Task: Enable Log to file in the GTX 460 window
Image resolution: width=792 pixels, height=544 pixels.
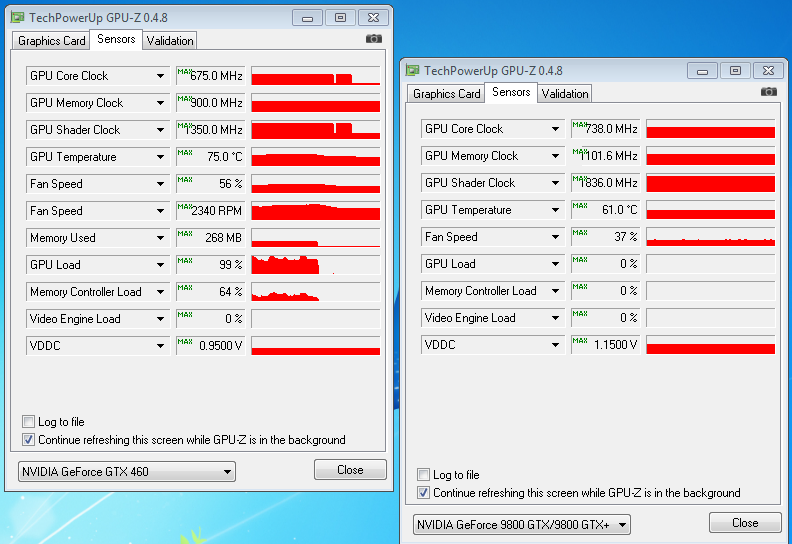Action: tap(29, 422)
